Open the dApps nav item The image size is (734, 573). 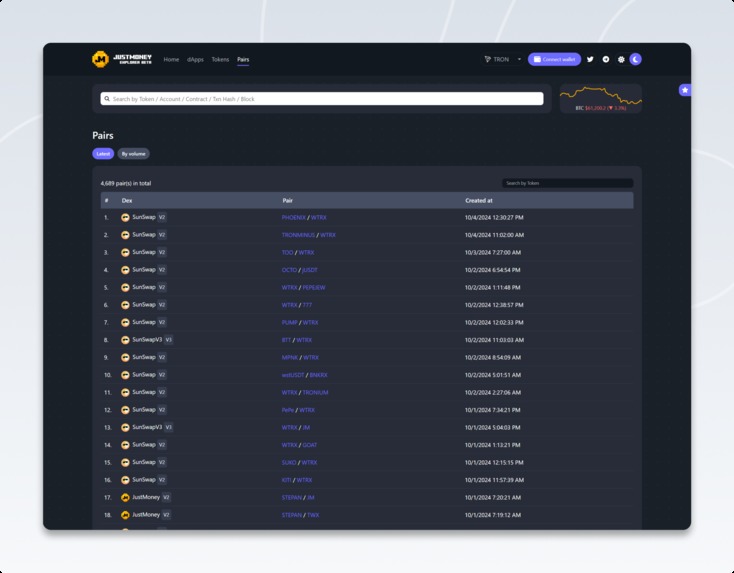click(x=195, y=59)
